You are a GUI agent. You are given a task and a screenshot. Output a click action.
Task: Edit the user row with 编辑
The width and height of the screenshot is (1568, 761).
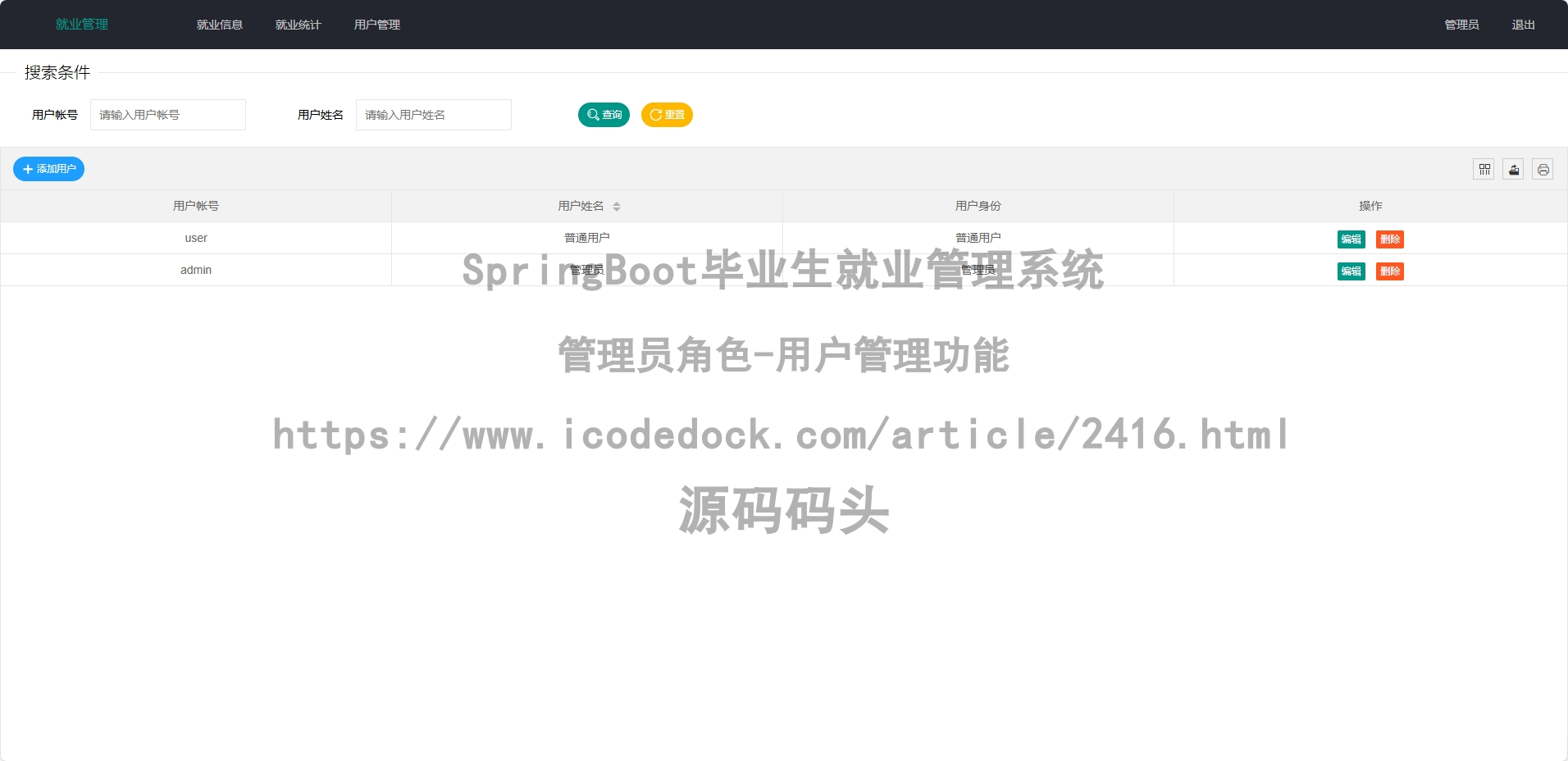coord(1351,239)
